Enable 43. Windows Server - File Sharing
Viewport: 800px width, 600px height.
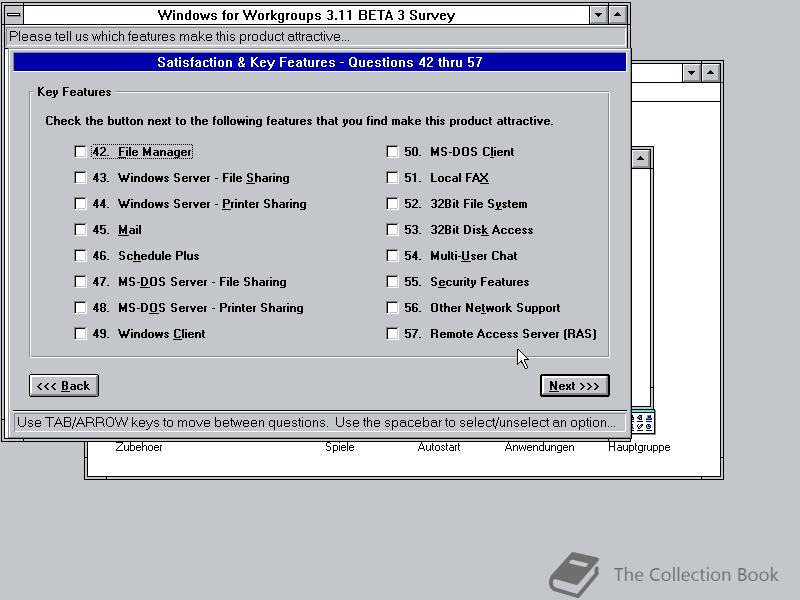[80, 178]
